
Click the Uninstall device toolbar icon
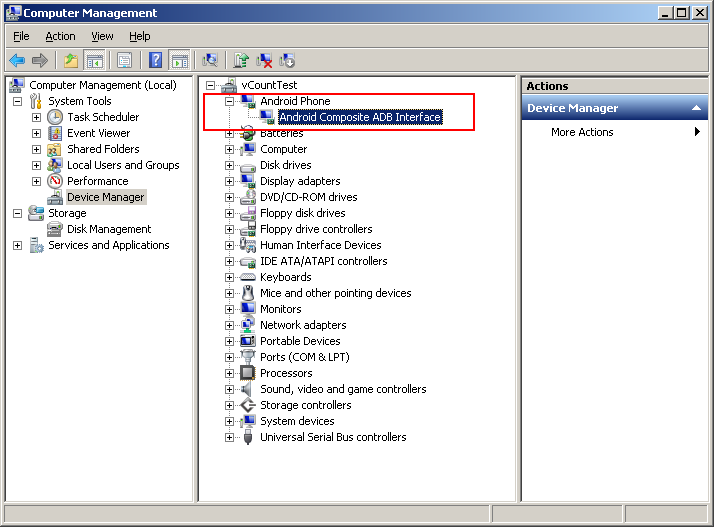pos(265,60)
